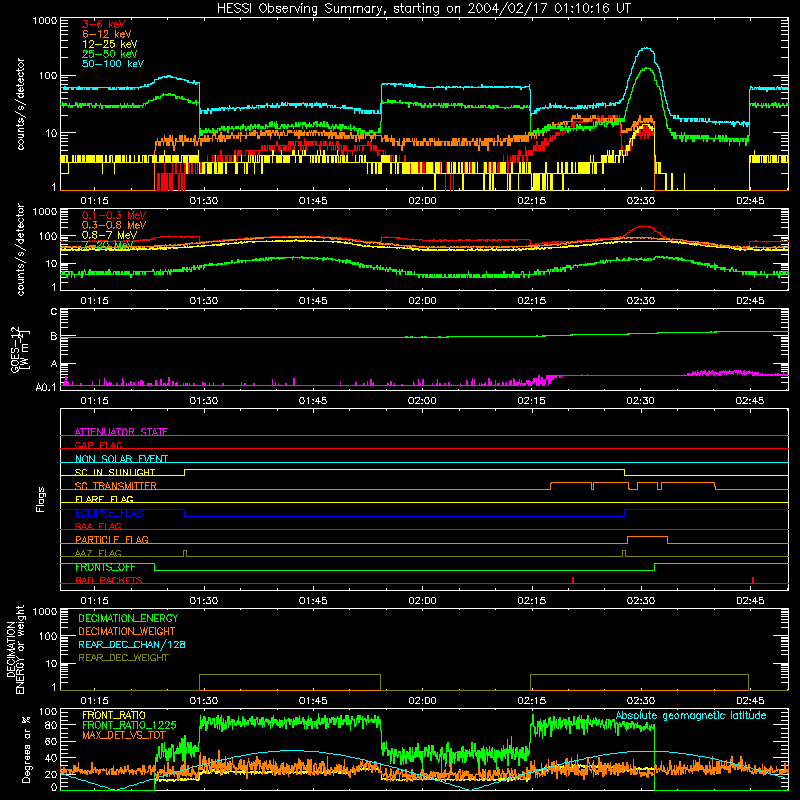Select the DECIMATION_ENERGY legend label
The height and width of the screenshot is (800, 800).
[128, 618]
